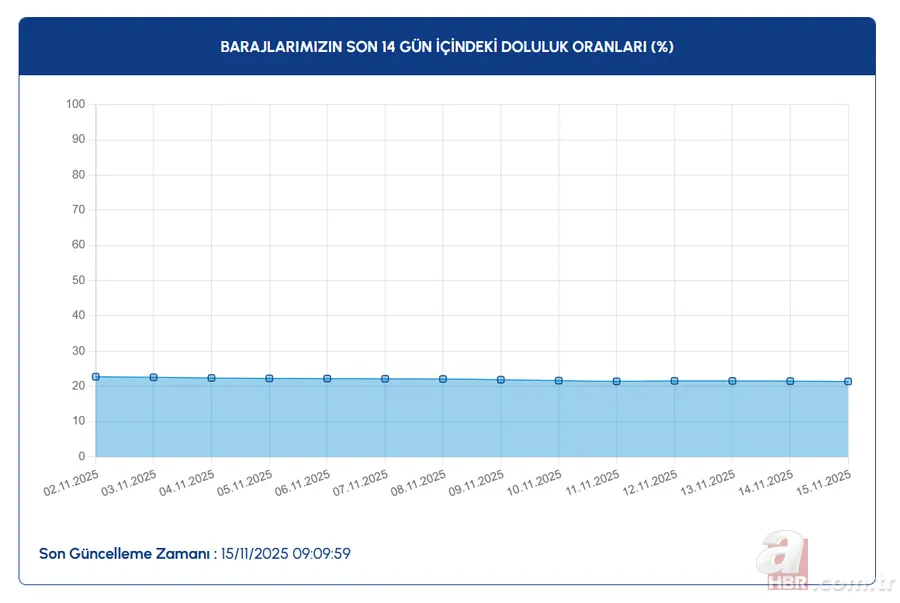Viewport: 900px width, 603px height.
Task: Select the 11.11.2025 data point
Action: pos(617,381)
